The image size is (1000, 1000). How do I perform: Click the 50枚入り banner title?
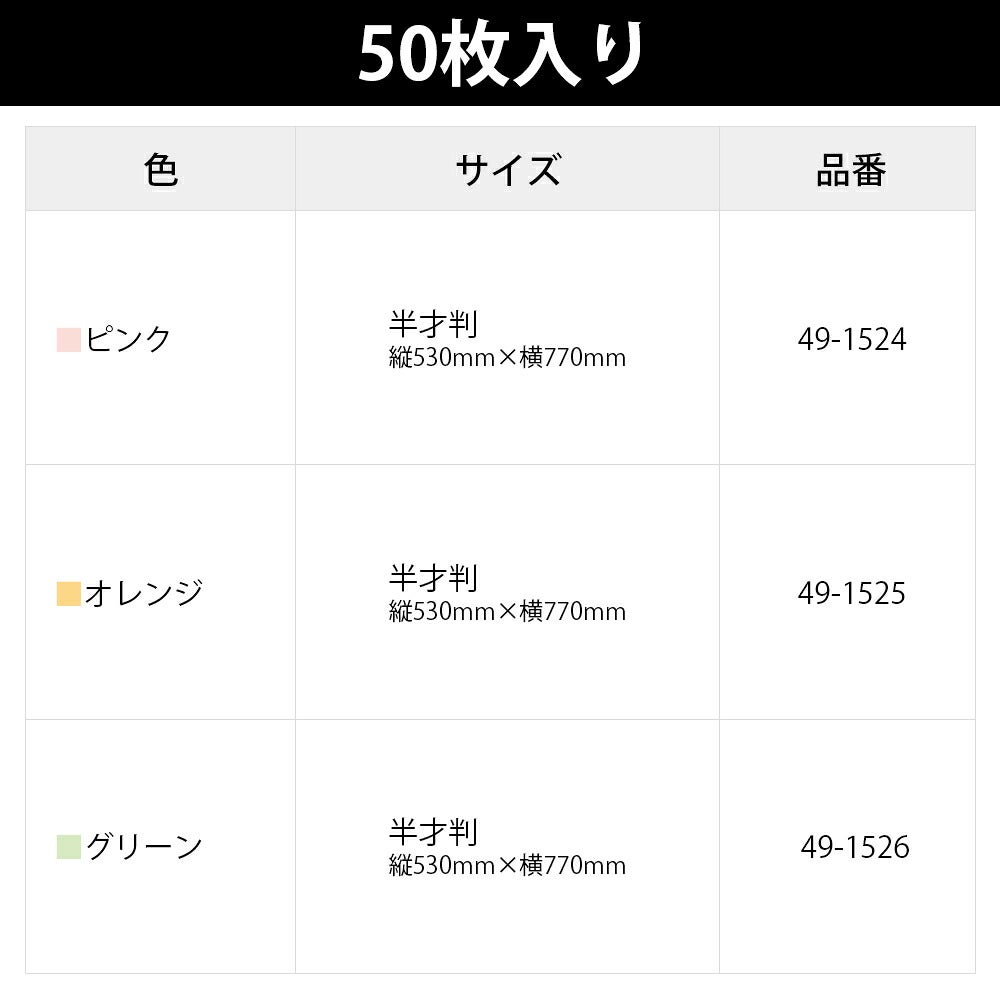point(500,54)
